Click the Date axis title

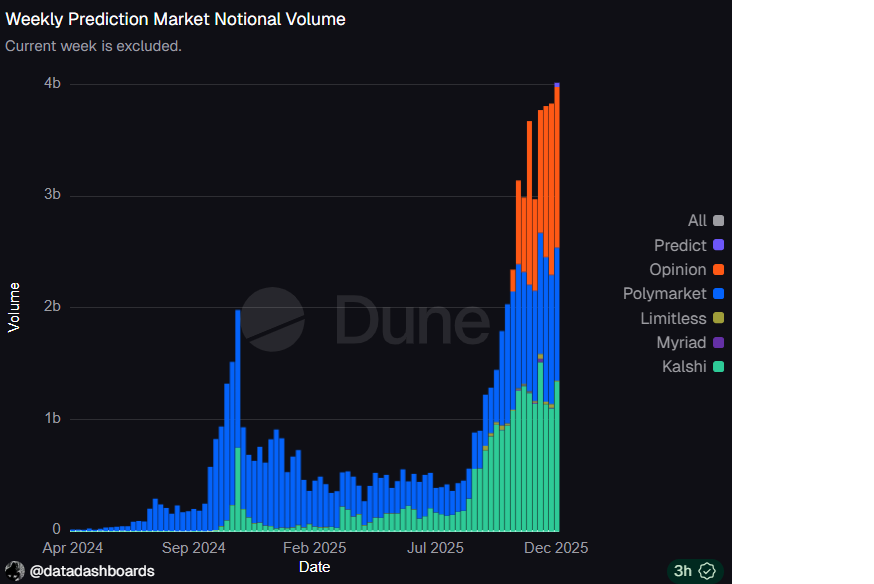coord(314,567)
